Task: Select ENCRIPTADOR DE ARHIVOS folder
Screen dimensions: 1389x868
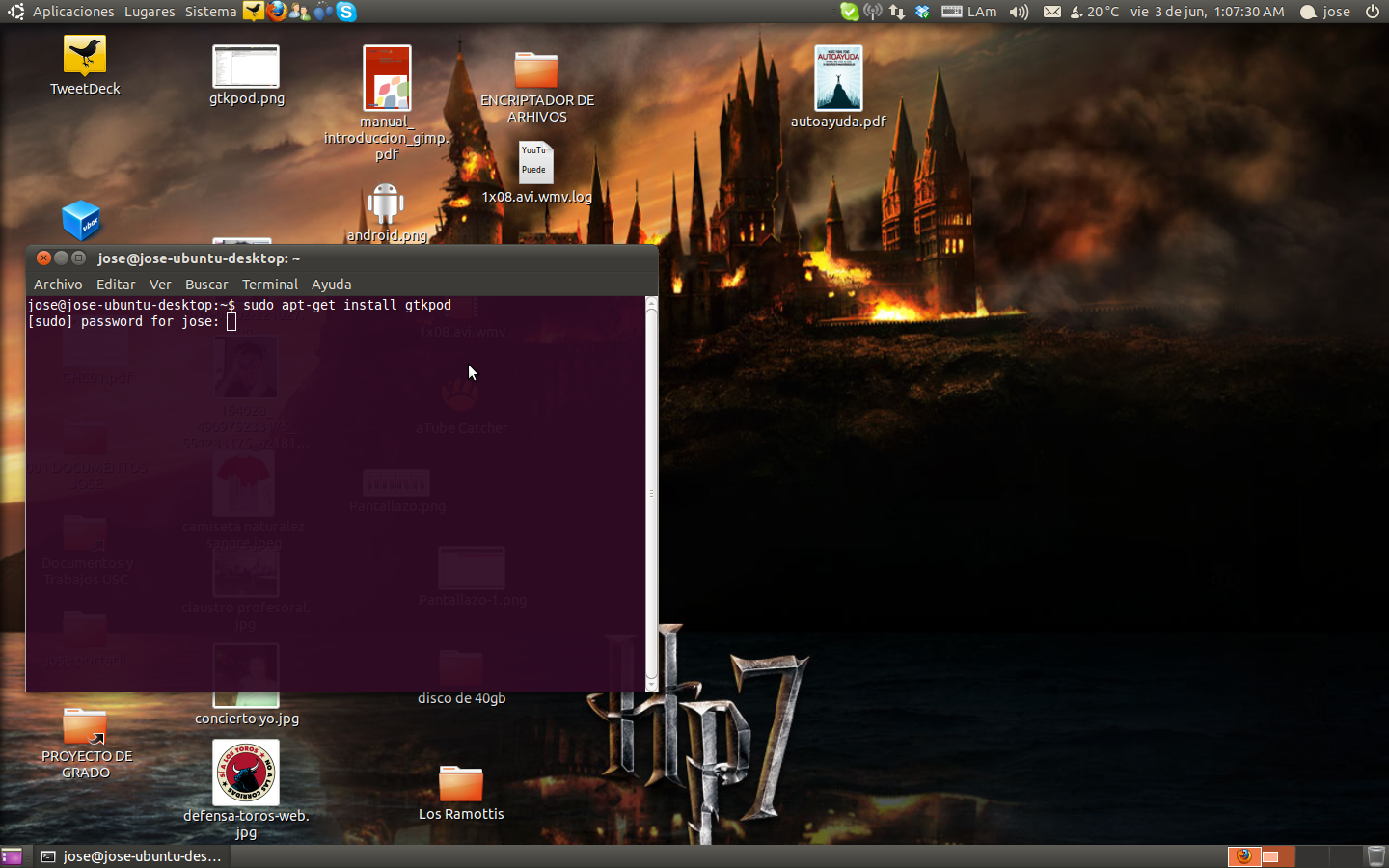Action: (536, 69)
